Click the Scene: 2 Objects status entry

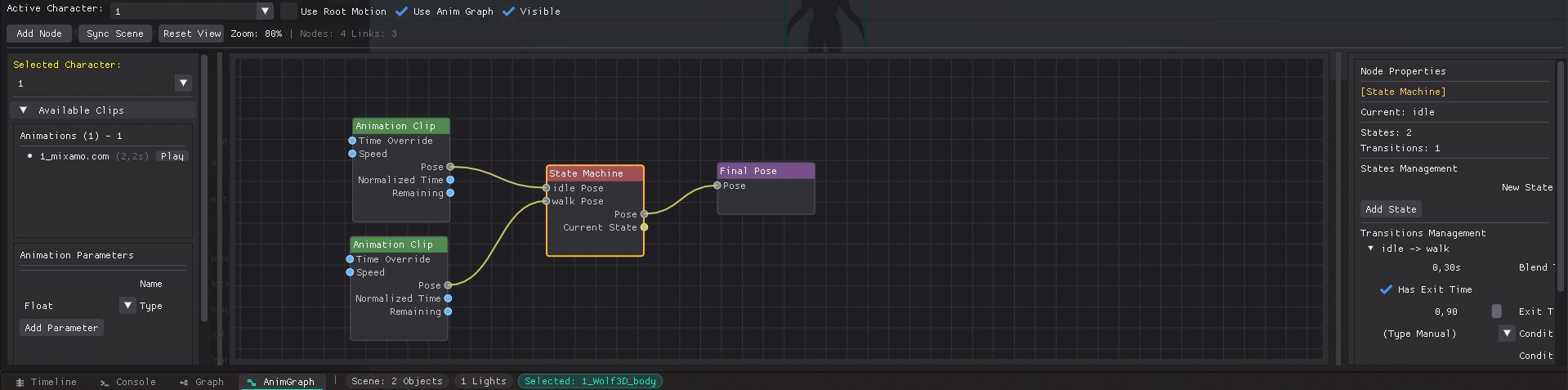[397, 381]
